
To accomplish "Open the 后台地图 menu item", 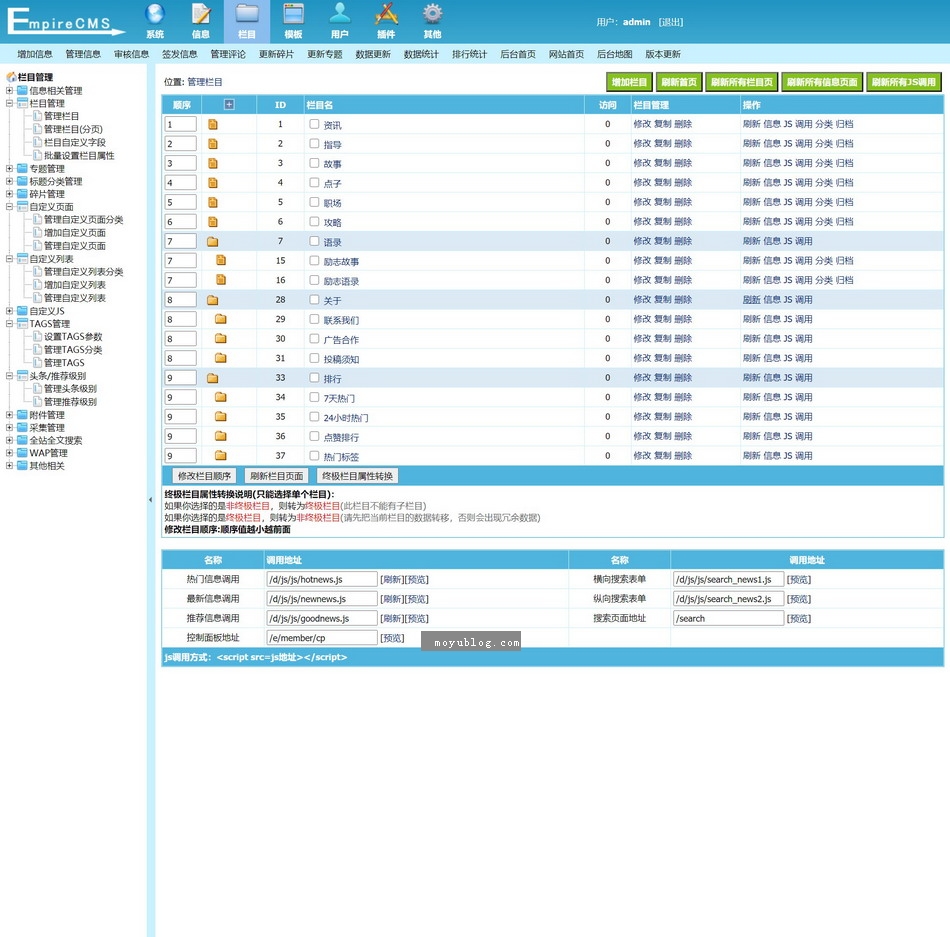I will tap(614, 54).
